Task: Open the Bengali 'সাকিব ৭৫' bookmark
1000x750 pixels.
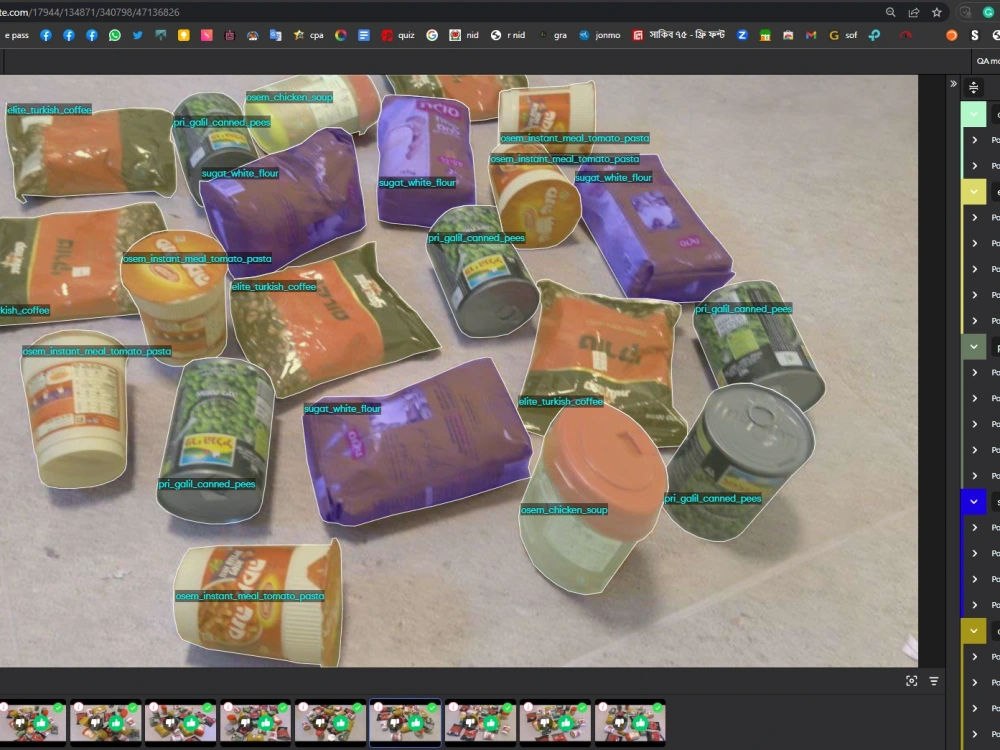Action: pyautogui.click(x=679, y=35)
